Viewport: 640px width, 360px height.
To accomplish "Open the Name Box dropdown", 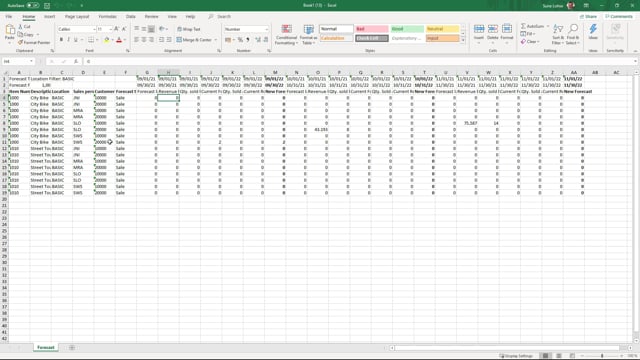I will coord(31,61).
